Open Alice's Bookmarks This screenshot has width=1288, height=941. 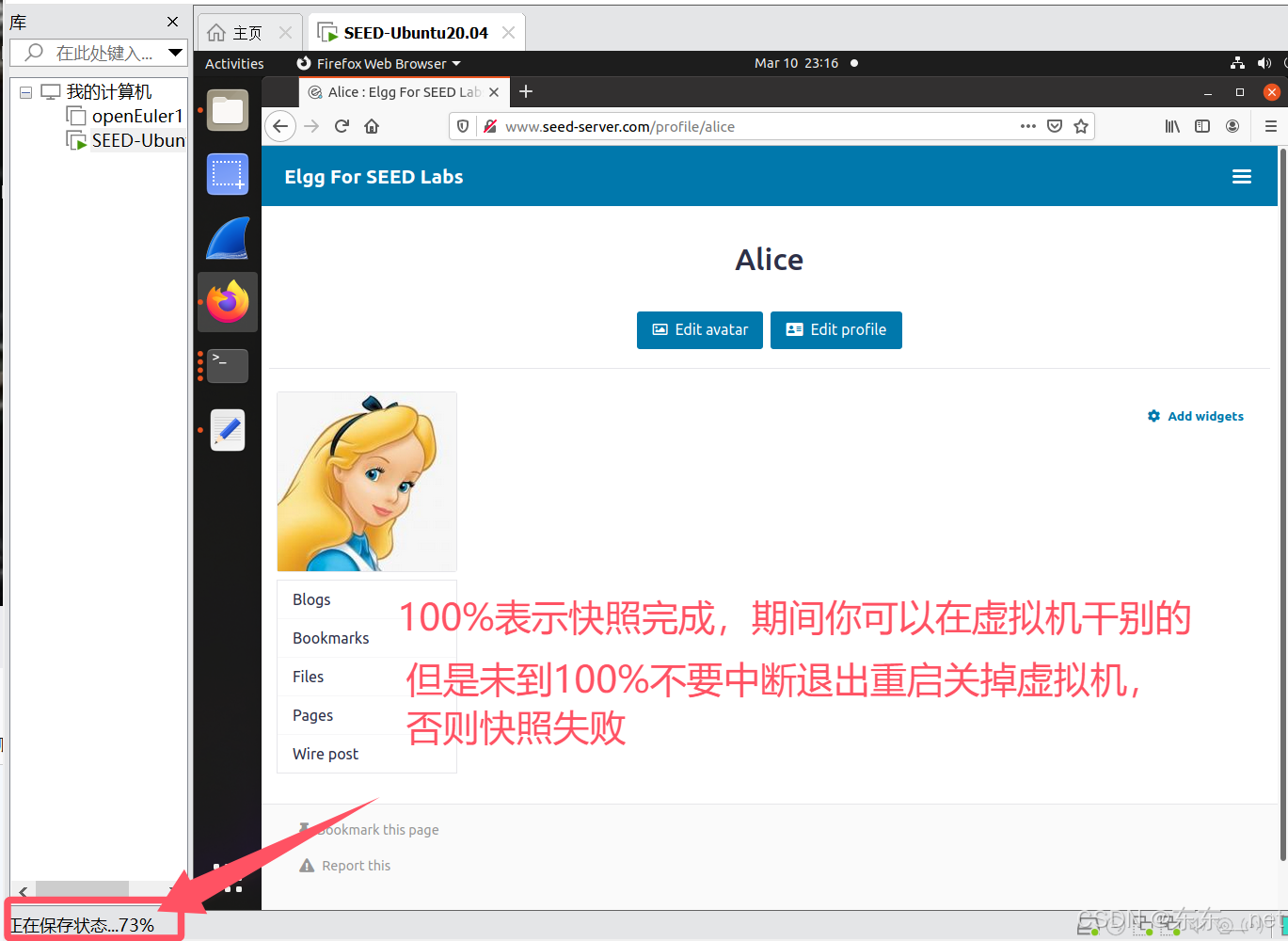click(x=330, y=638)
